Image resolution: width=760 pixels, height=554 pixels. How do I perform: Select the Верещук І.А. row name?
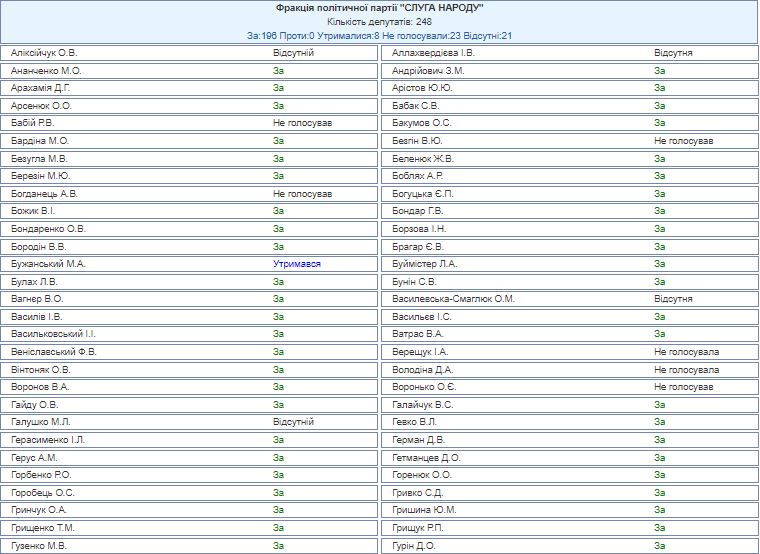point(420,352)
